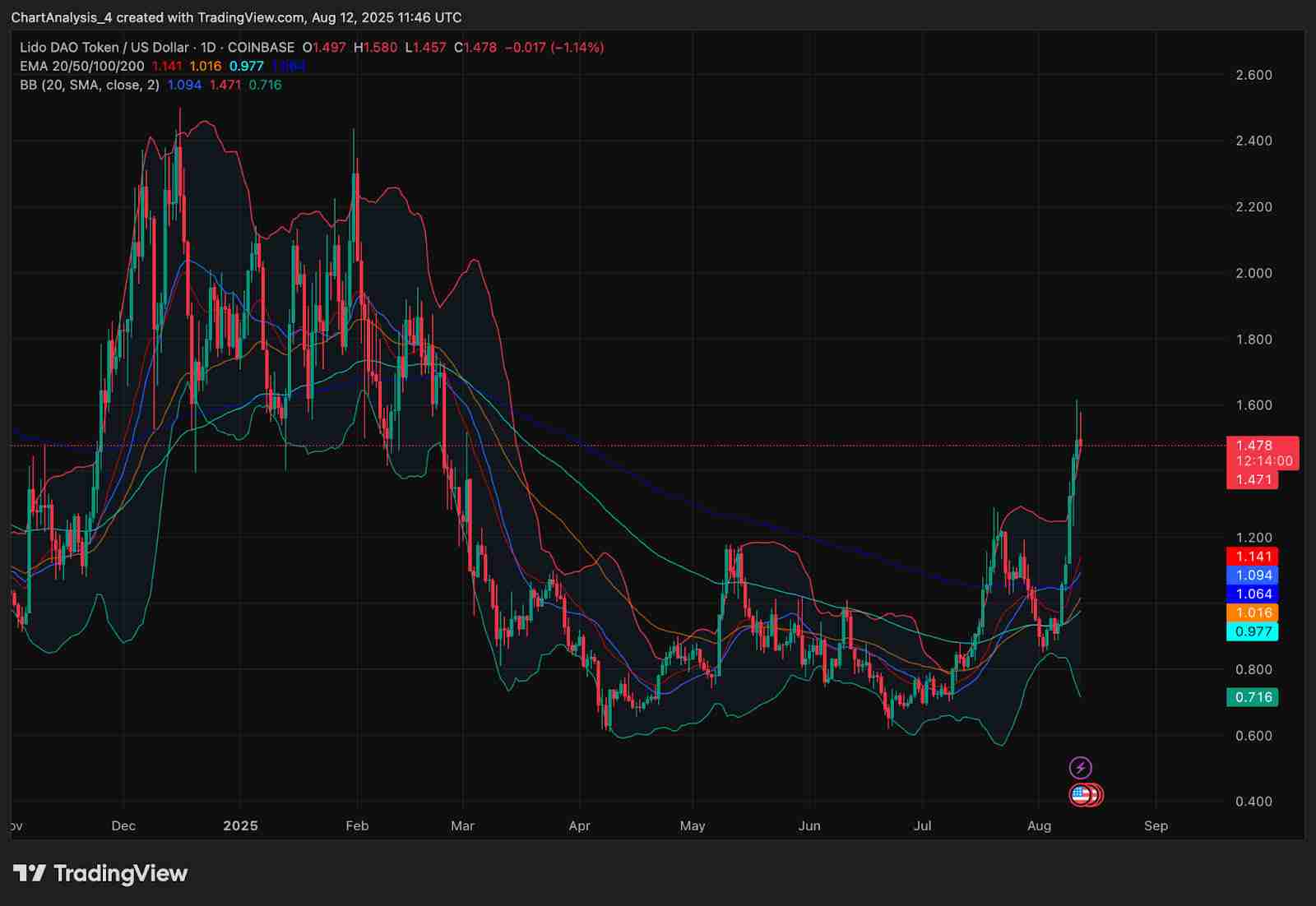
Task: Open the EMA 20/50/100/200 indicator legend
Action: pos(82,67)
